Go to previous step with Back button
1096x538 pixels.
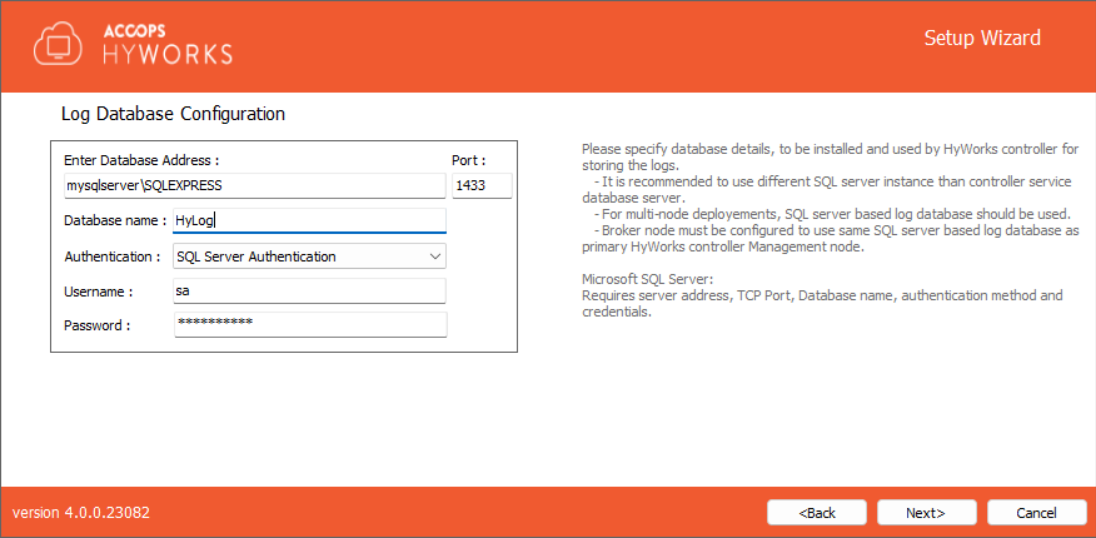(816, 512)
